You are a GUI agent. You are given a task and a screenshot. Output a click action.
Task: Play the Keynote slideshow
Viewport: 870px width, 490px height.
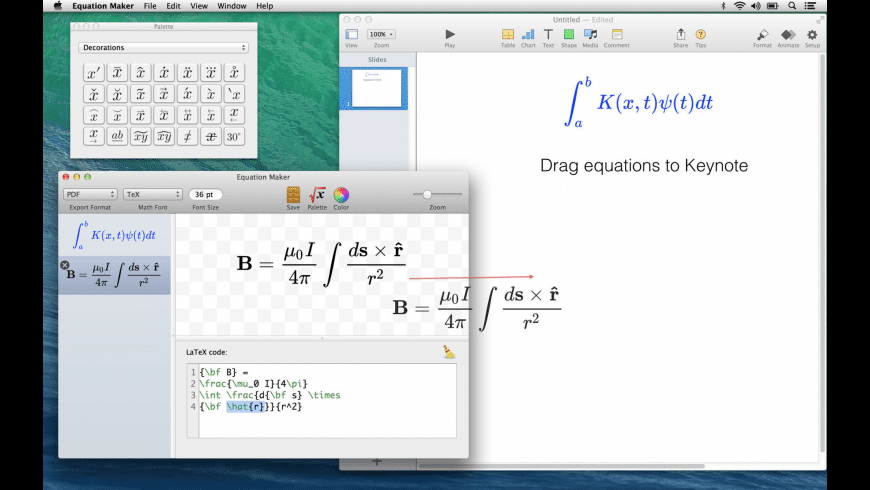(x=450, y=34)
